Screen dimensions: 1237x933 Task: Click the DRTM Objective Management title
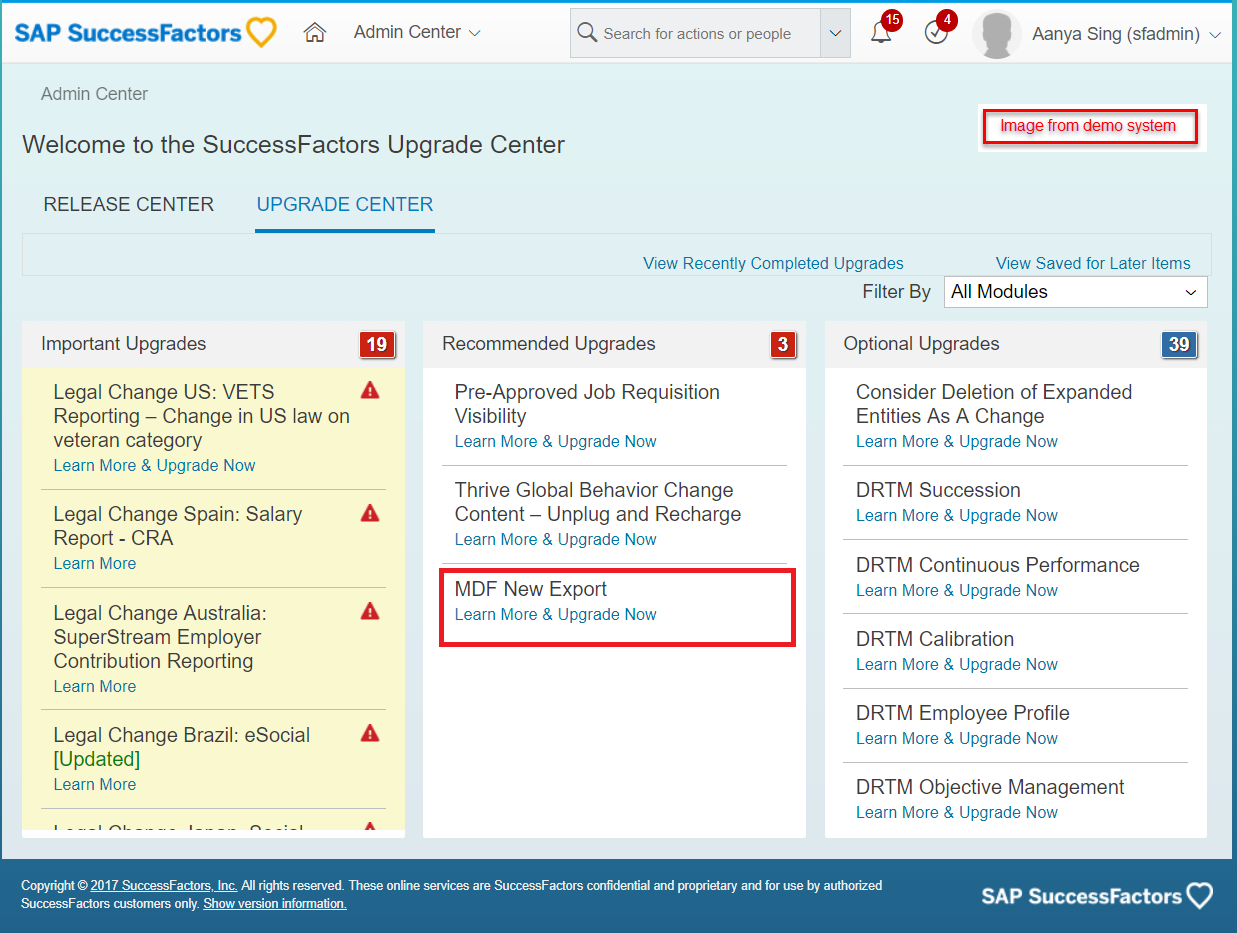[990, 787]
